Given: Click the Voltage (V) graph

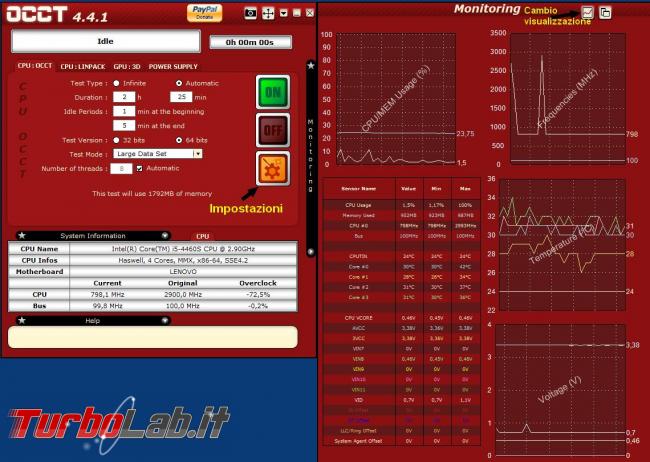Looking at the screenshot, I should click(x=560, y=390).
